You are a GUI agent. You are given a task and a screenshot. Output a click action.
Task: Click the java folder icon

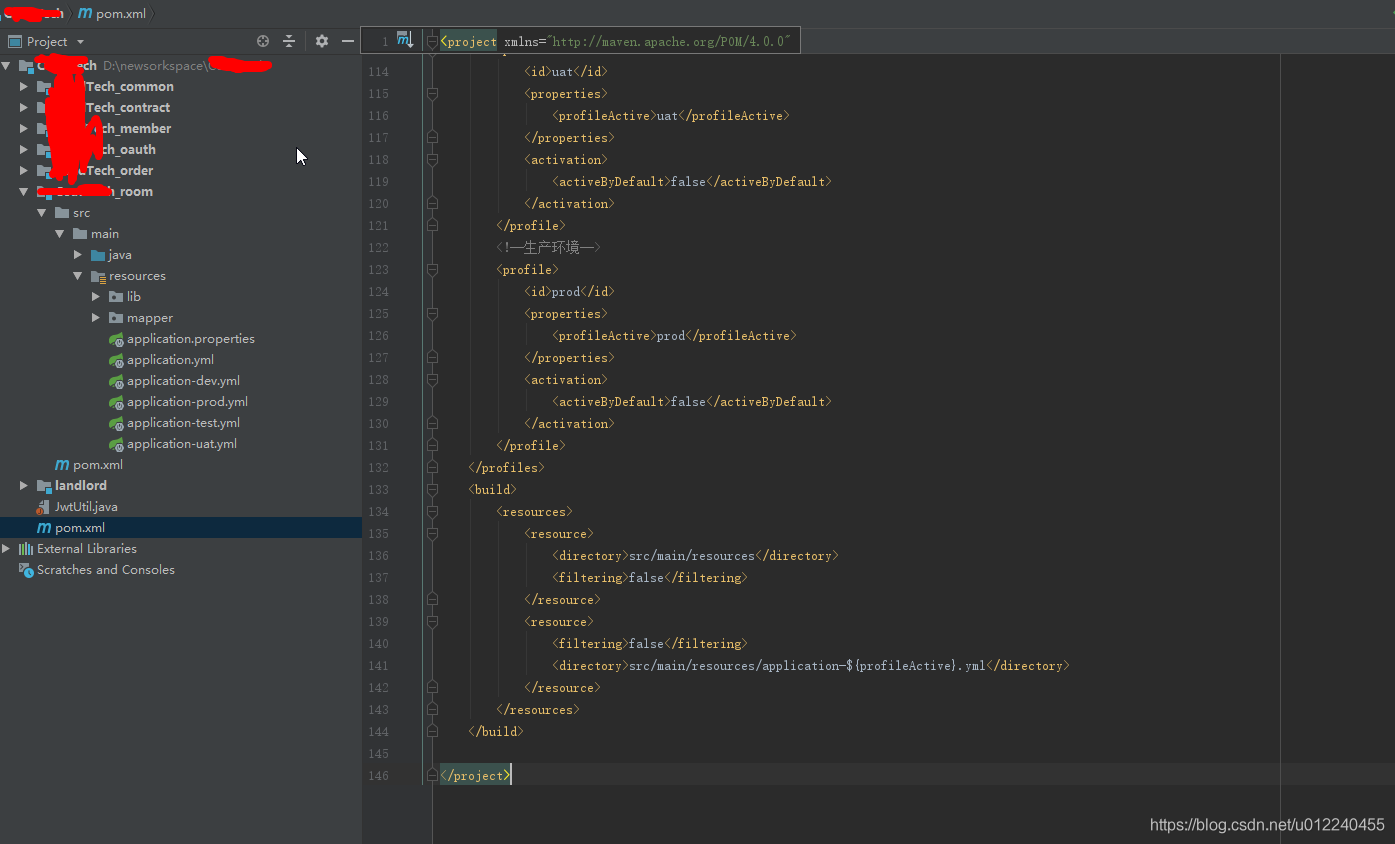click(x=98, y=254)
